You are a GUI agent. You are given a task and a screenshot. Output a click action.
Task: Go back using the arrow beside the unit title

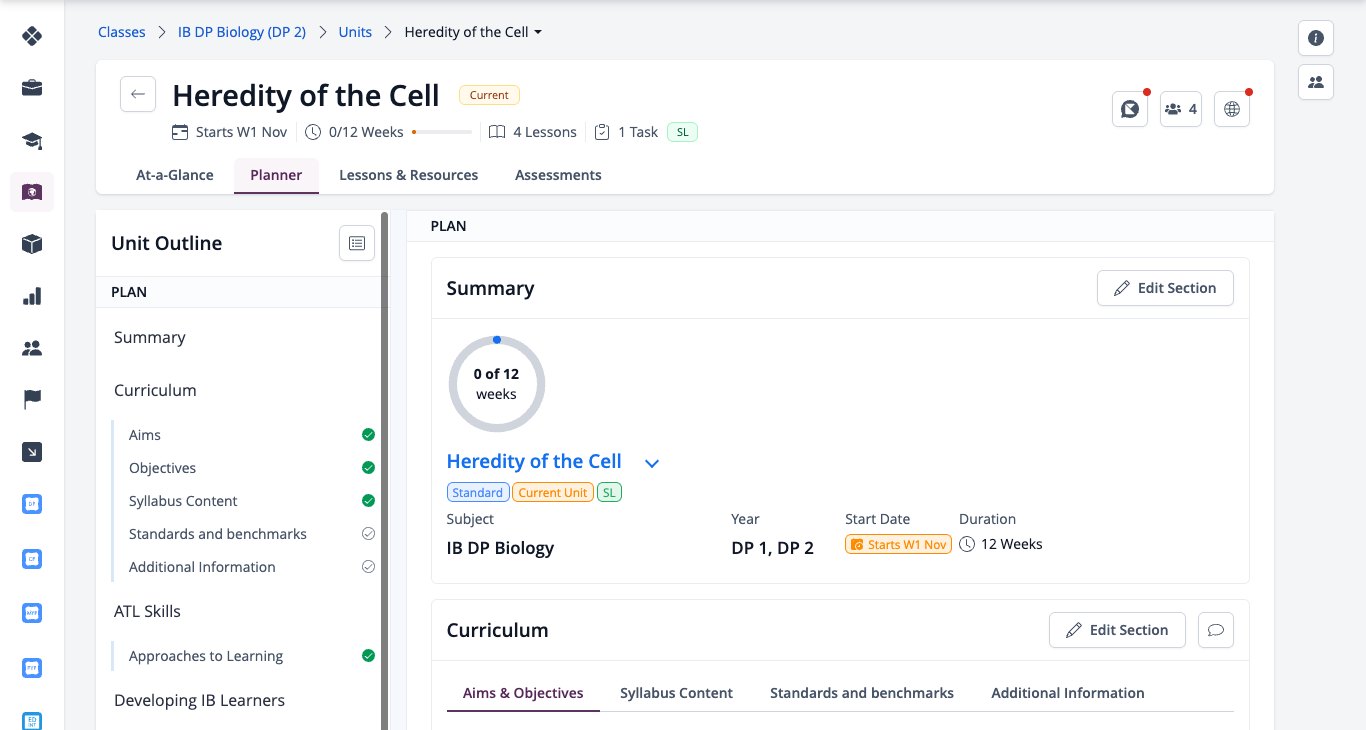pos(138,94)
